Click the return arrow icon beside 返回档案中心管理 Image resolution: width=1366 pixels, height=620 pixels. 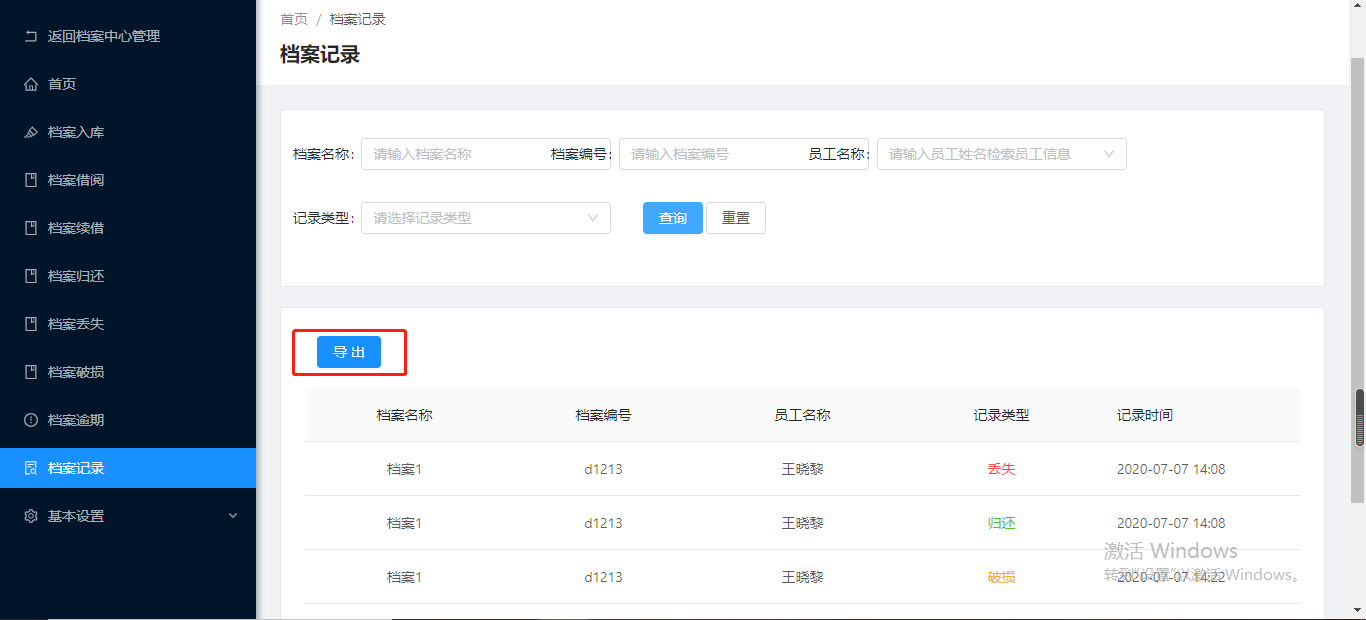(31, 36)
